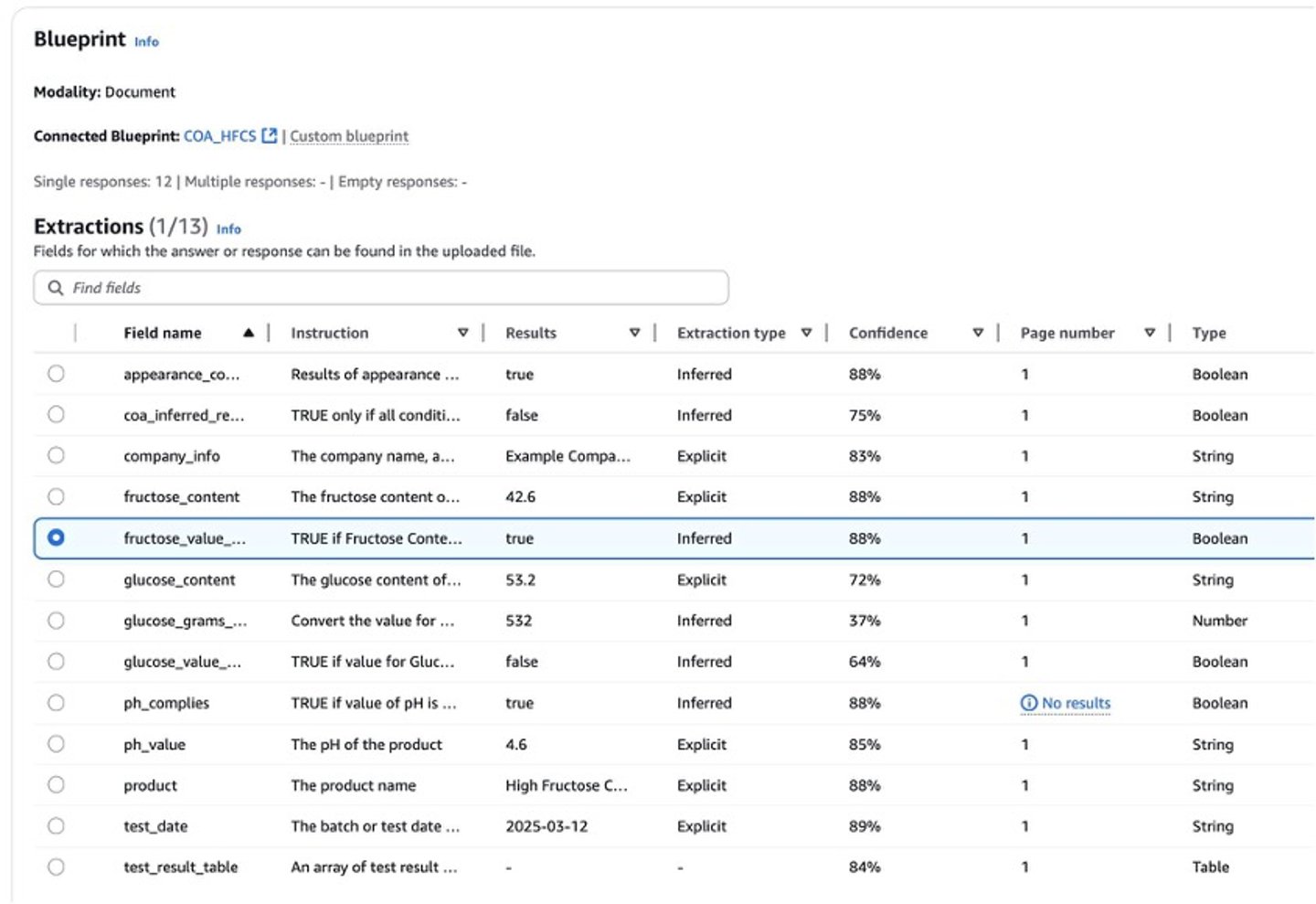Click the info icon beside No results
Image resolution: width=1316 pixels, height=904 pixels.
(1029, 703)
